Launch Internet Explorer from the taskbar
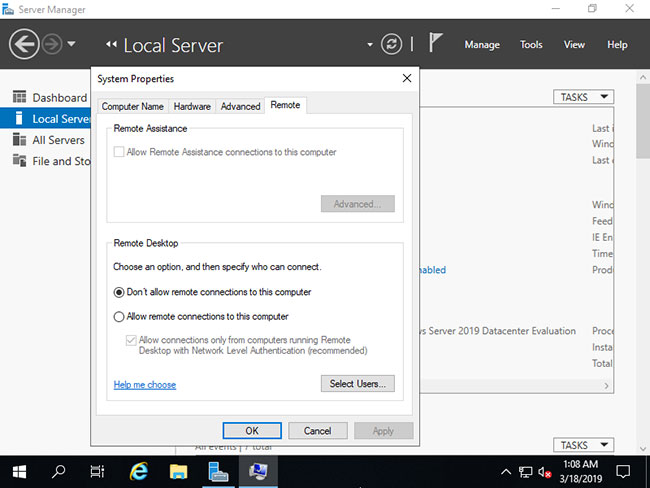Viewport: 650px width, 488px height. pos(139,471)
